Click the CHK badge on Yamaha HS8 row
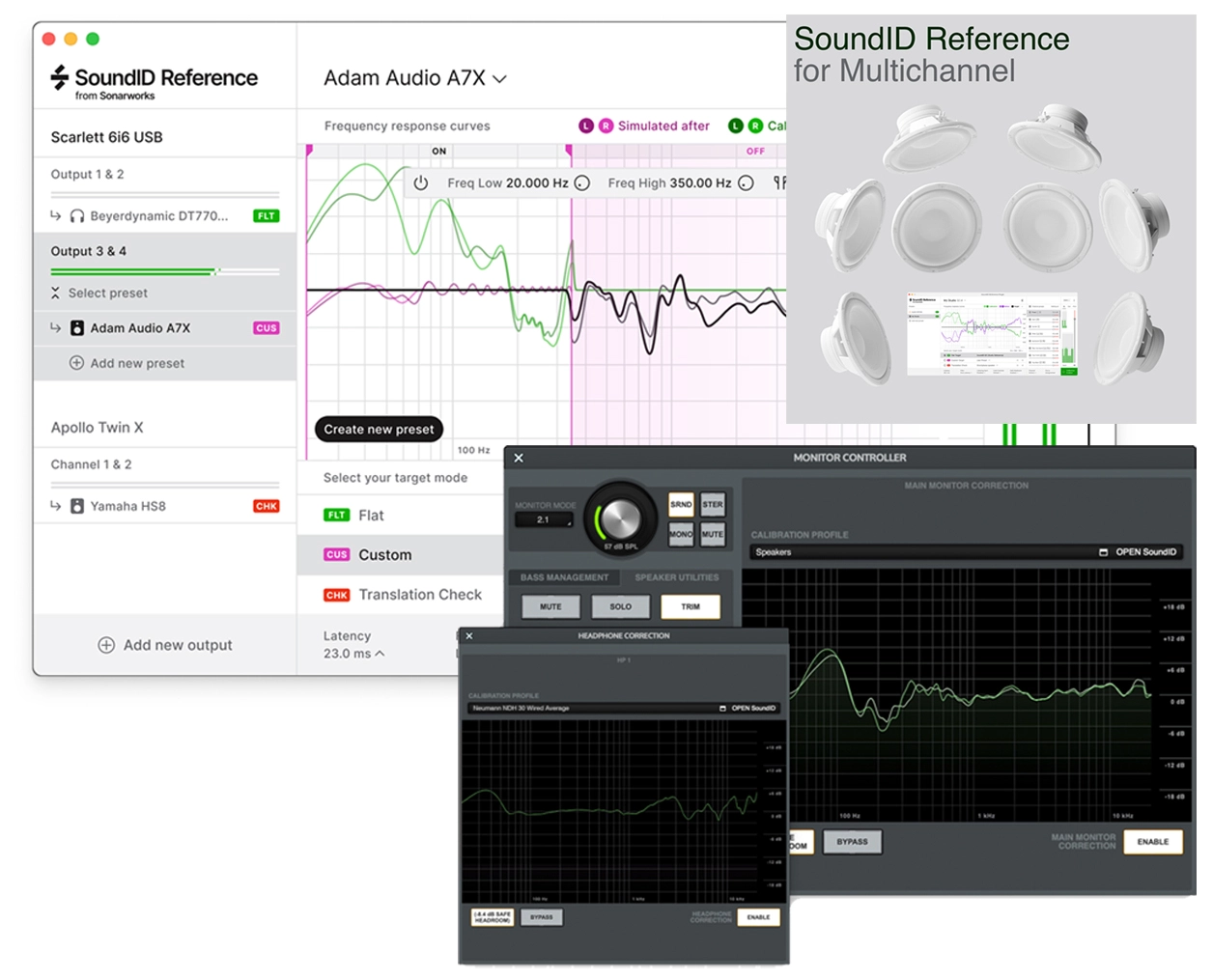Image resolution: width=1213 pixels, height=980 pixels. pyautogui.click(x=267, y=506)
